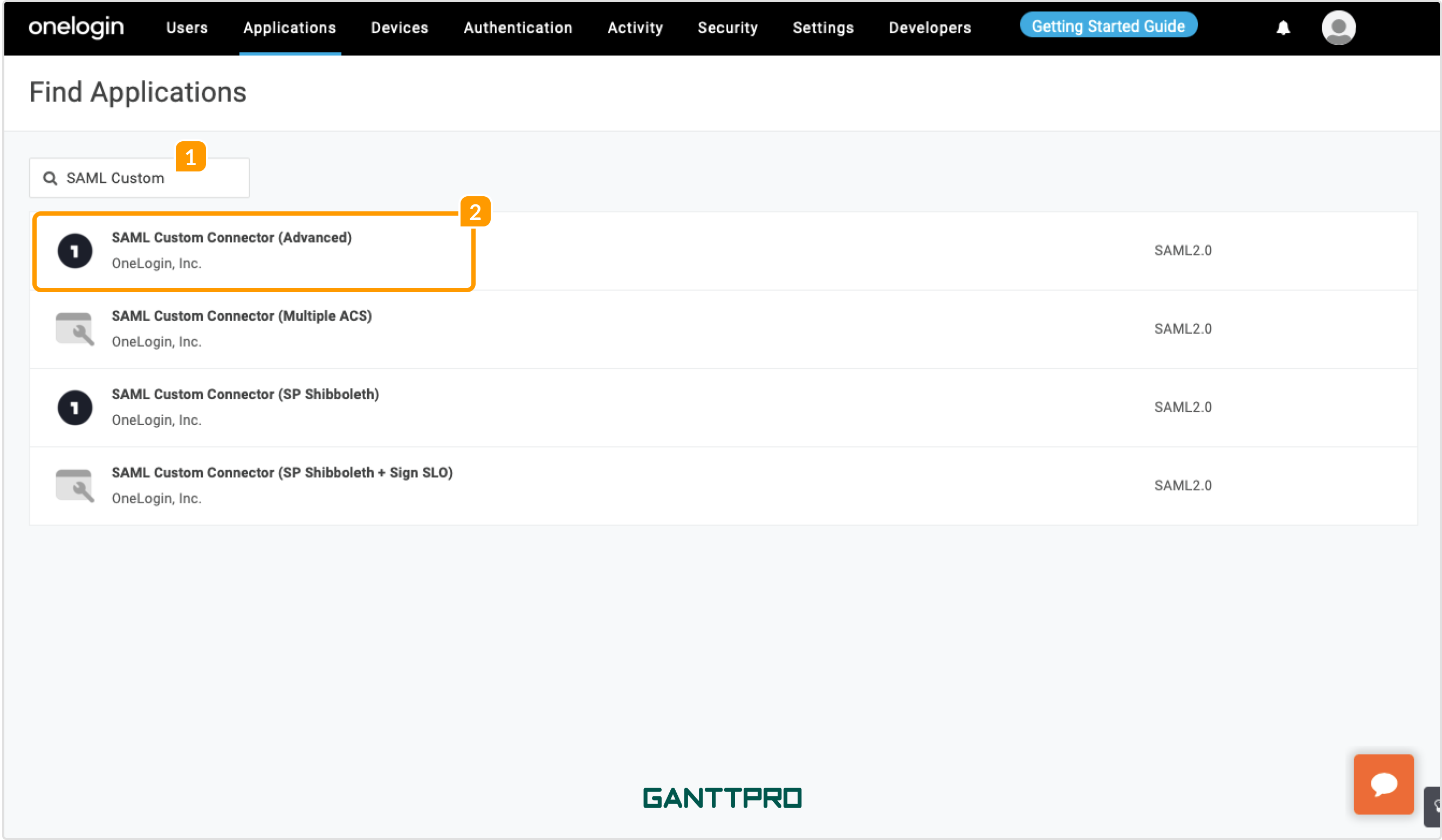Open the Applications menu
The image size is (1442, 840).
tap(290, 27)
